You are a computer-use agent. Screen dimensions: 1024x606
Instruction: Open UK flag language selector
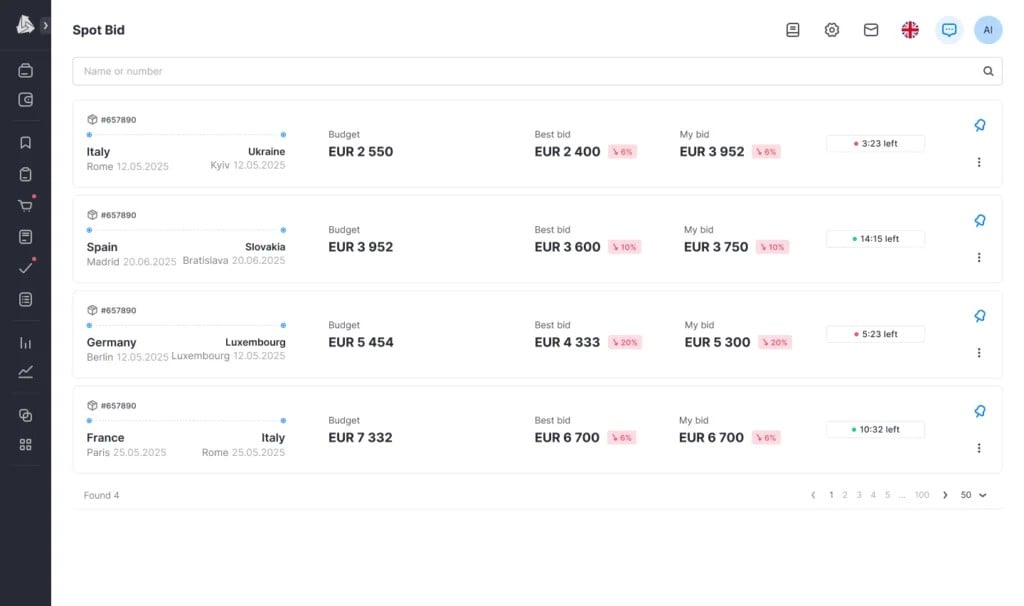point(910,30)
